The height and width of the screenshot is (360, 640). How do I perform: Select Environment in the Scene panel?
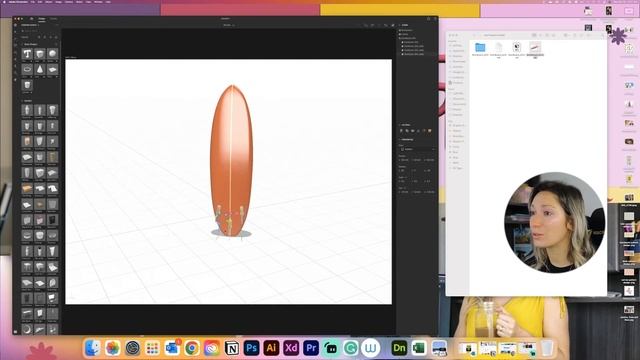pyautogui.click(x=407, y=30)
